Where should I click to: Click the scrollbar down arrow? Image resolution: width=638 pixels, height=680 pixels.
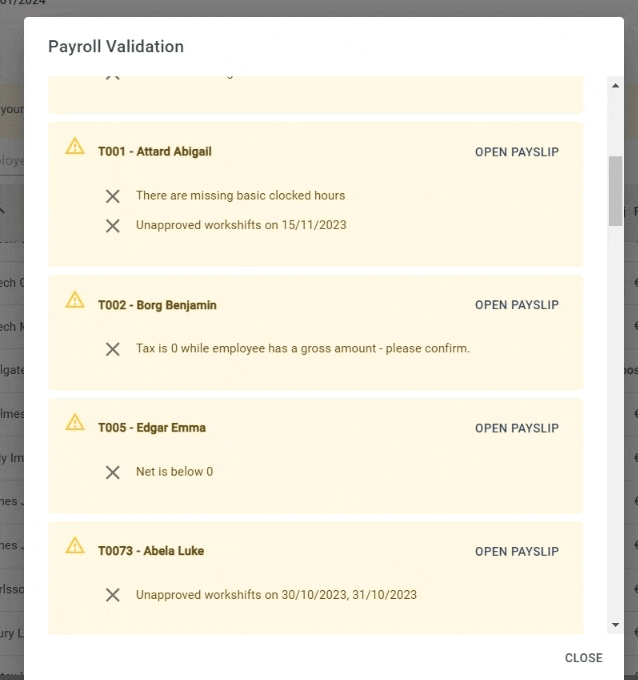tap(615, 625)
